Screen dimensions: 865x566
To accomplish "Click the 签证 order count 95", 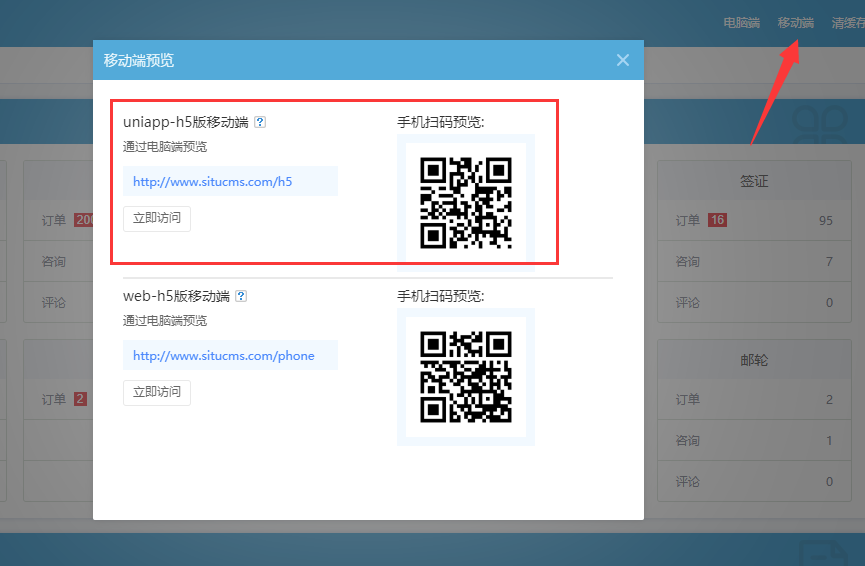I will 825,220.
